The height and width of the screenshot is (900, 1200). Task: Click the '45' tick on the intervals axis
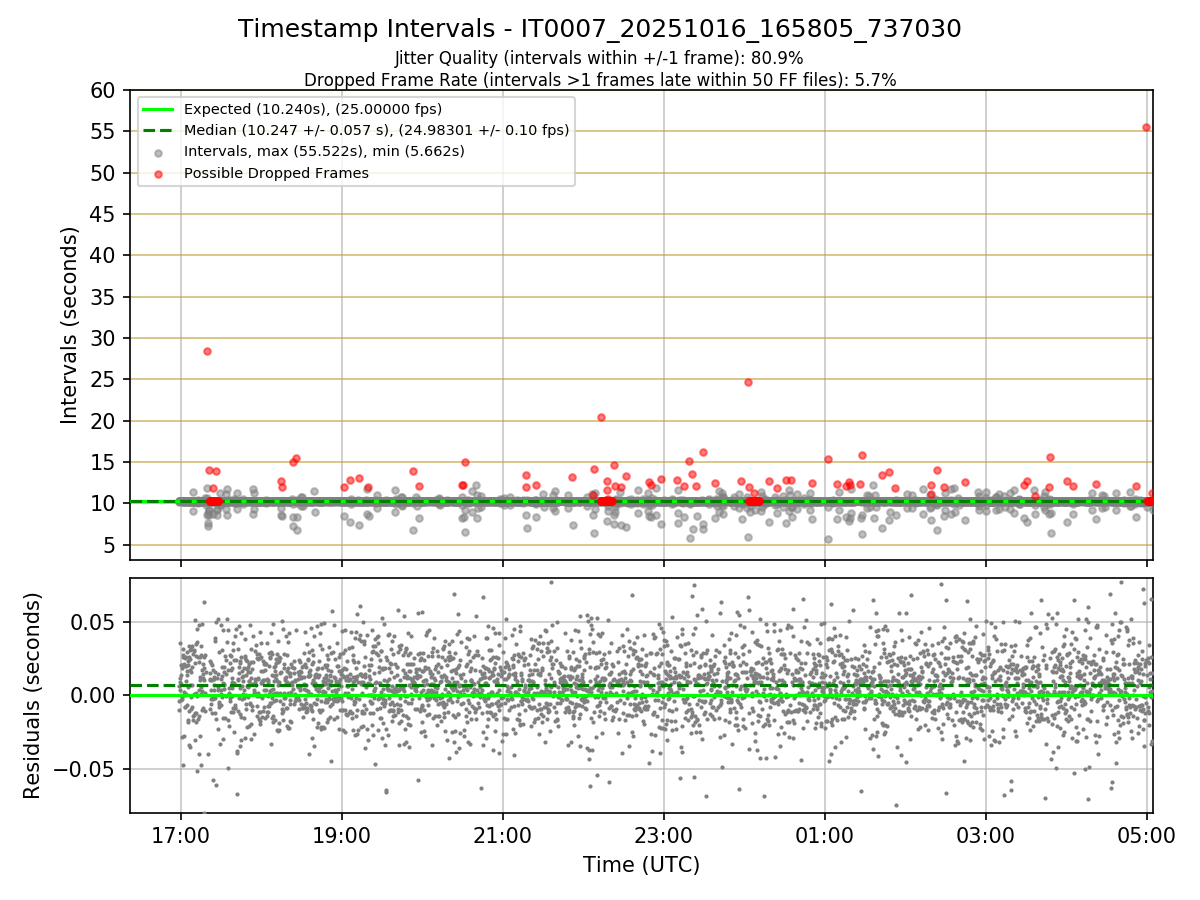(103, 215)
